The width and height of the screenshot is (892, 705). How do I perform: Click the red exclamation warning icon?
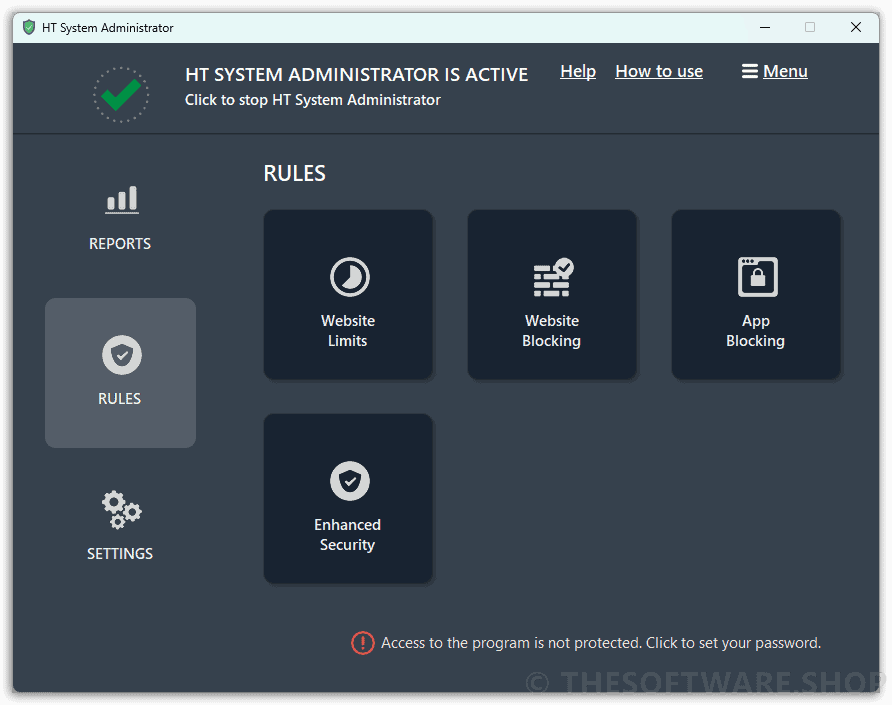pos(363,643)
